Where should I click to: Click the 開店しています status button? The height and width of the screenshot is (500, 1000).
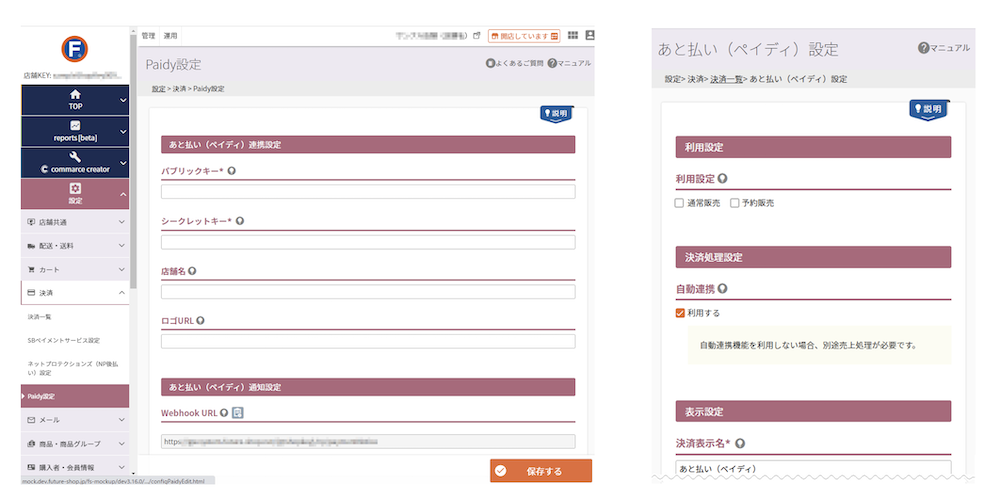coord(524,36)
